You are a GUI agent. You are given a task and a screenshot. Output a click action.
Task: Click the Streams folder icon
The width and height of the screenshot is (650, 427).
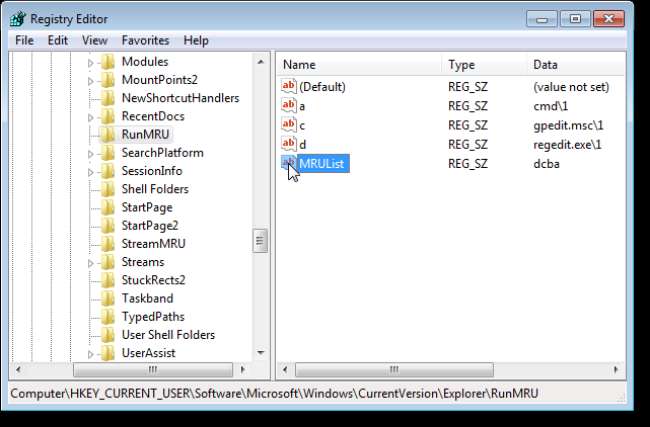click(x=108, y=262)
